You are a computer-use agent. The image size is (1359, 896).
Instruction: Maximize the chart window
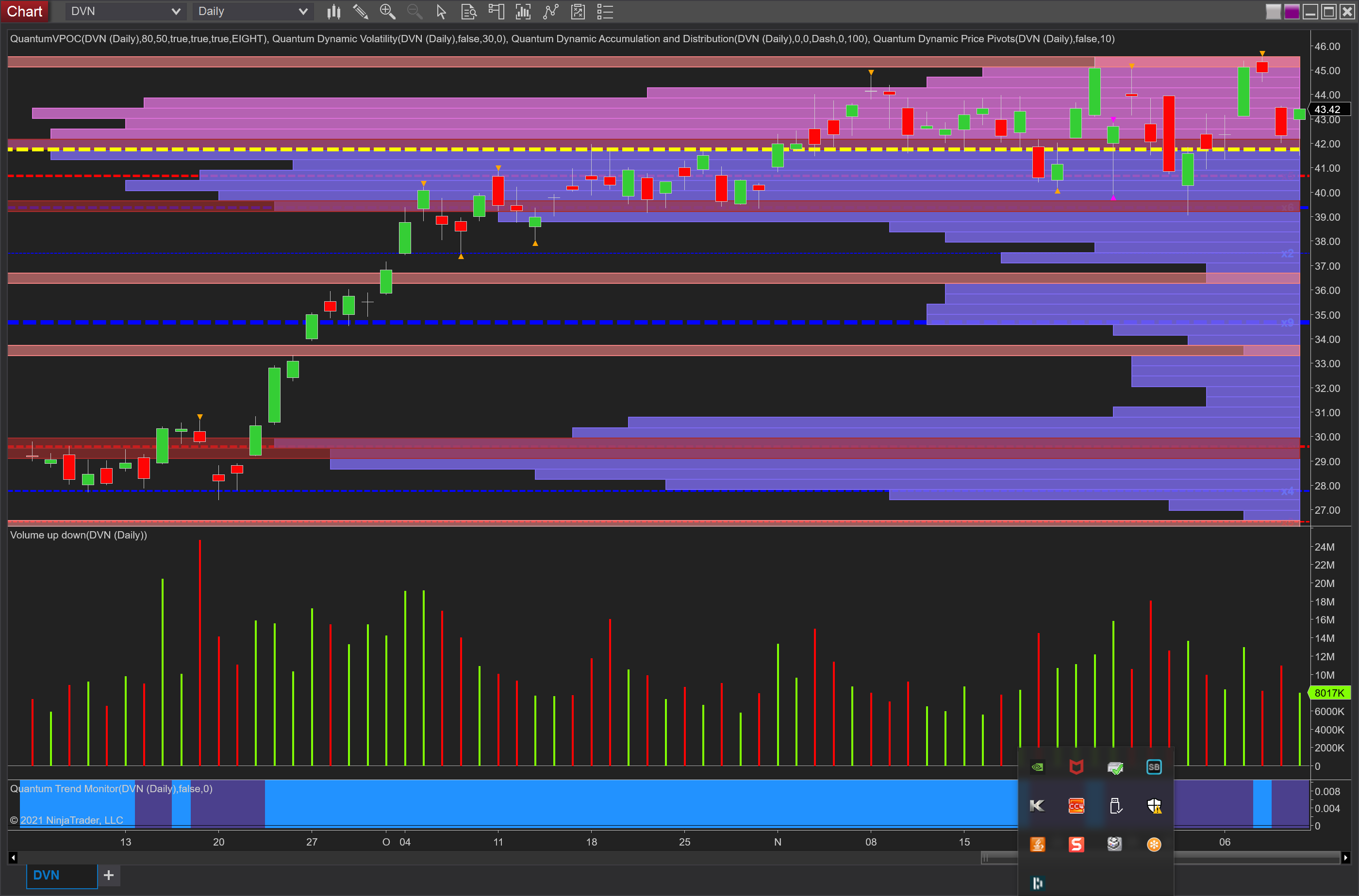click(1329, 12)
